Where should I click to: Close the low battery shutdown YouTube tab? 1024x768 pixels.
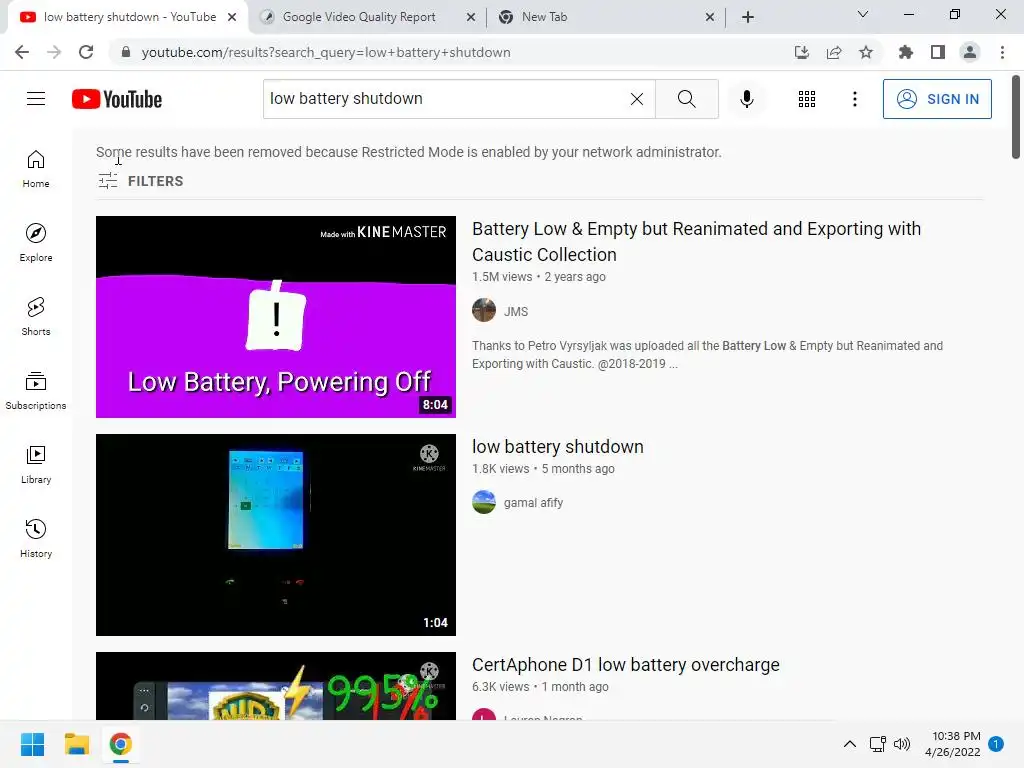232,18
